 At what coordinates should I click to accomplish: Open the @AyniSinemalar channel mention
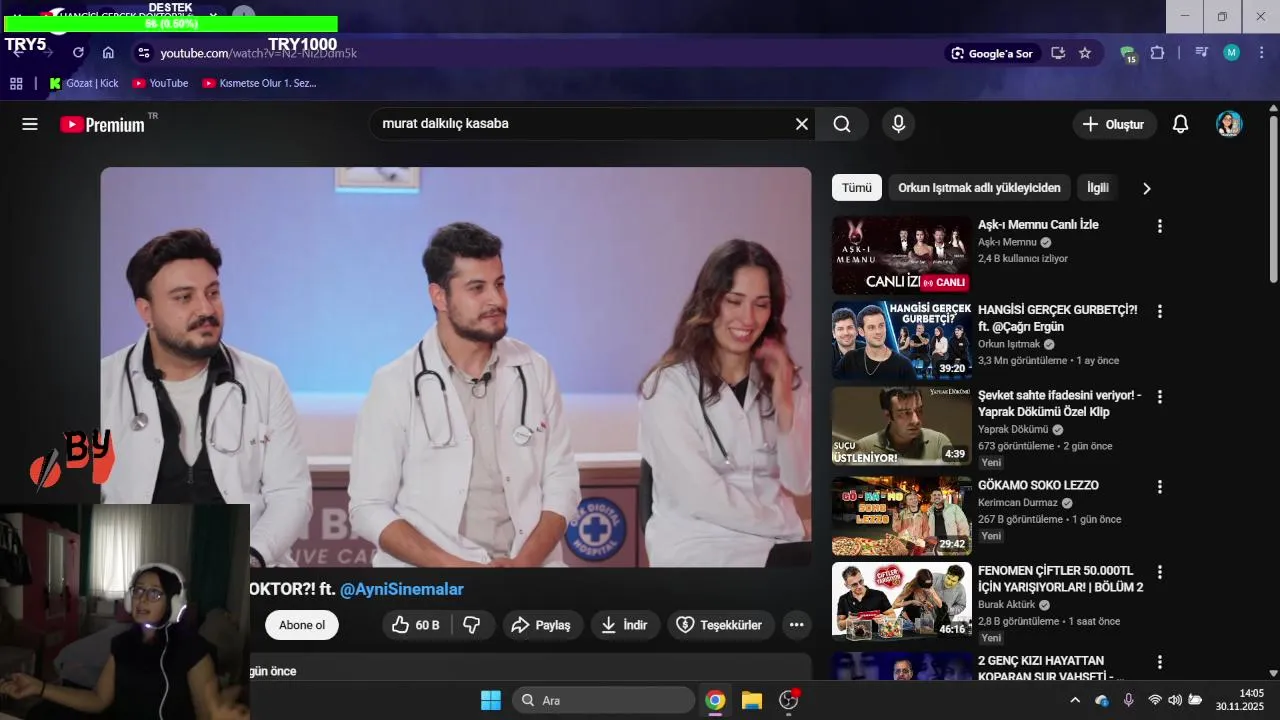[402, 590]
